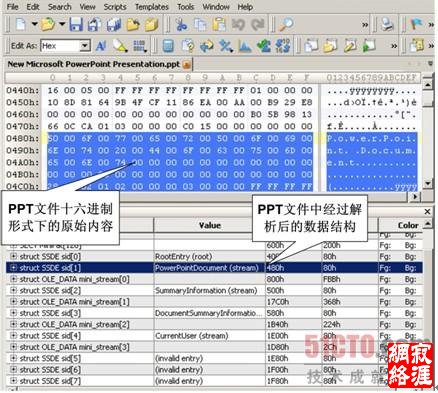Click the Histogram icon in toolbar
The height and width of the screenshot is (393, 438).
tap(245, 46)
